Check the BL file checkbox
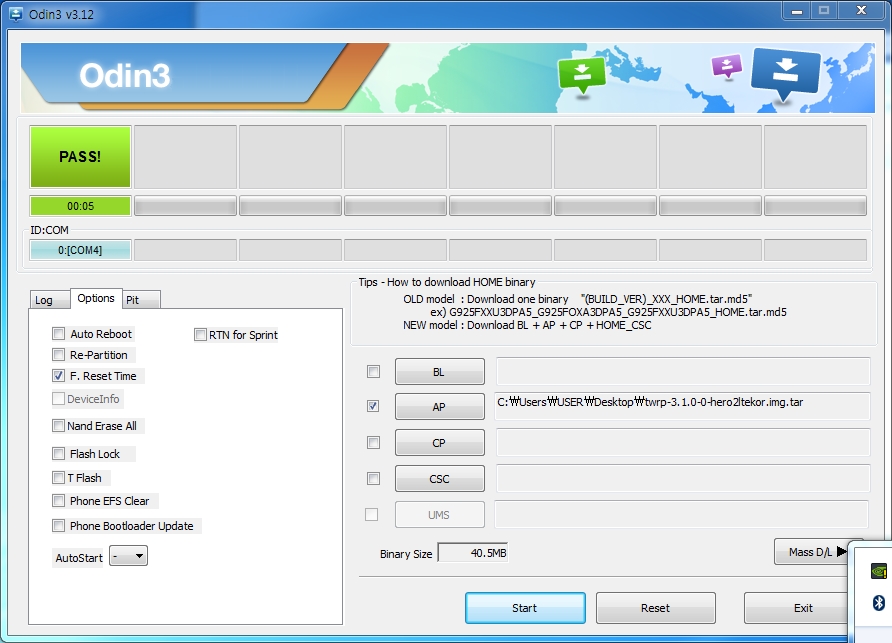 pyautogui.click(x=373, y=372)
